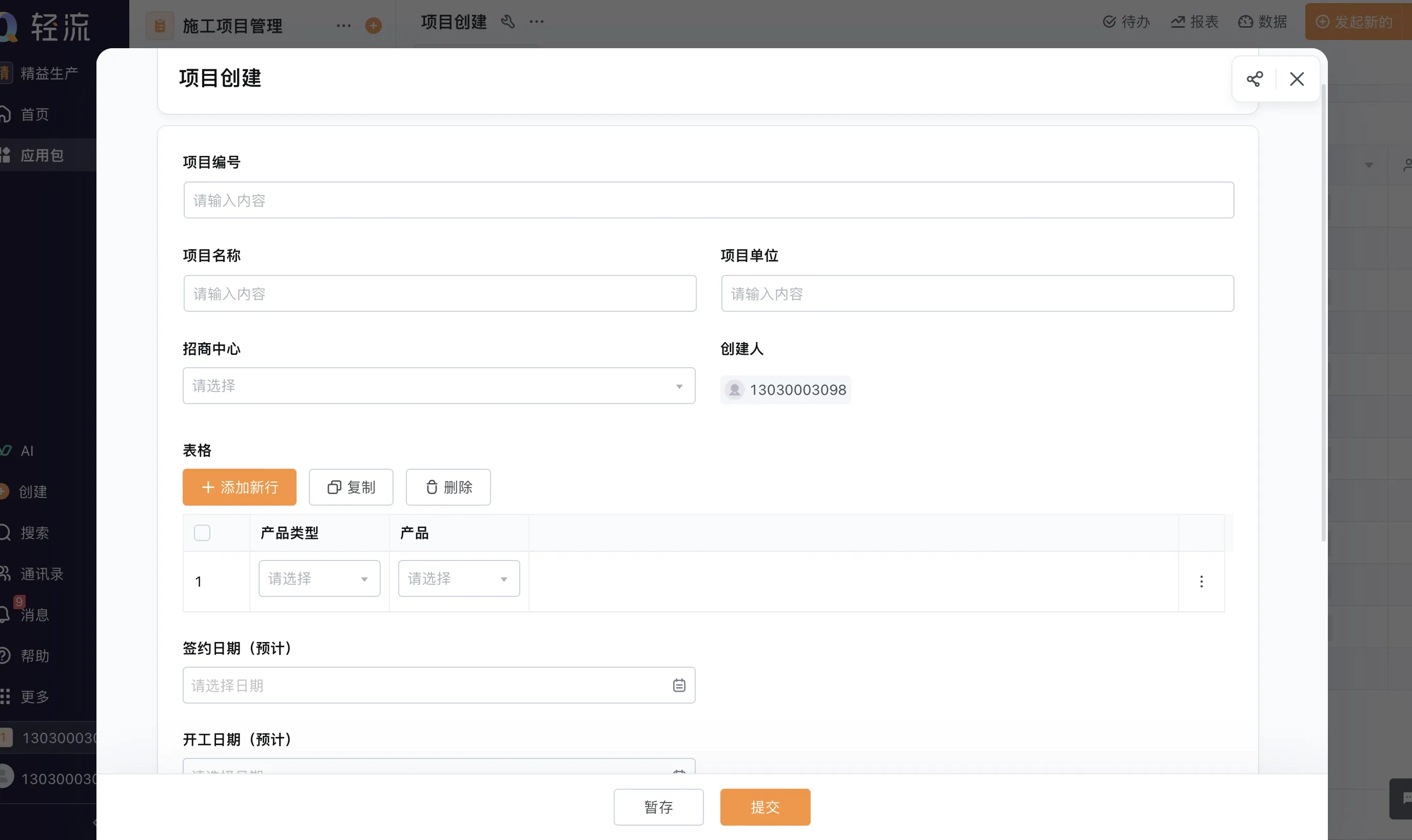1412x840 pixels.
Task: Open the 产品 dropdown in row 1
Action: pos(459,578)
